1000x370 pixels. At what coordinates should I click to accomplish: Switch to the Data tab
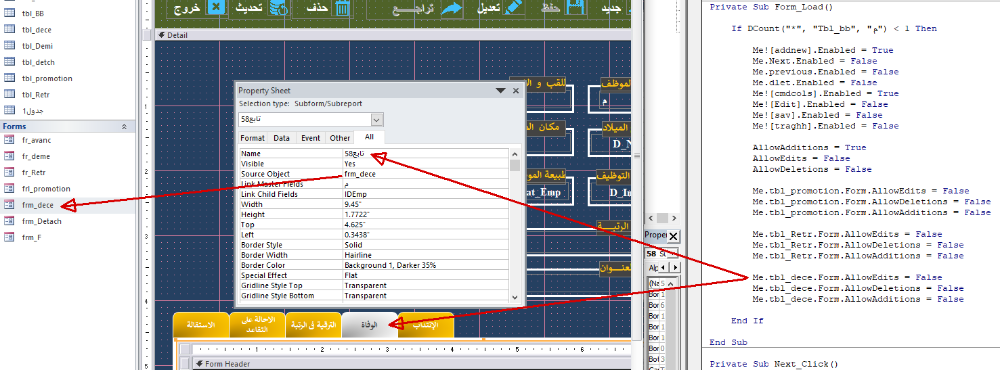click(x=281, y=138)
